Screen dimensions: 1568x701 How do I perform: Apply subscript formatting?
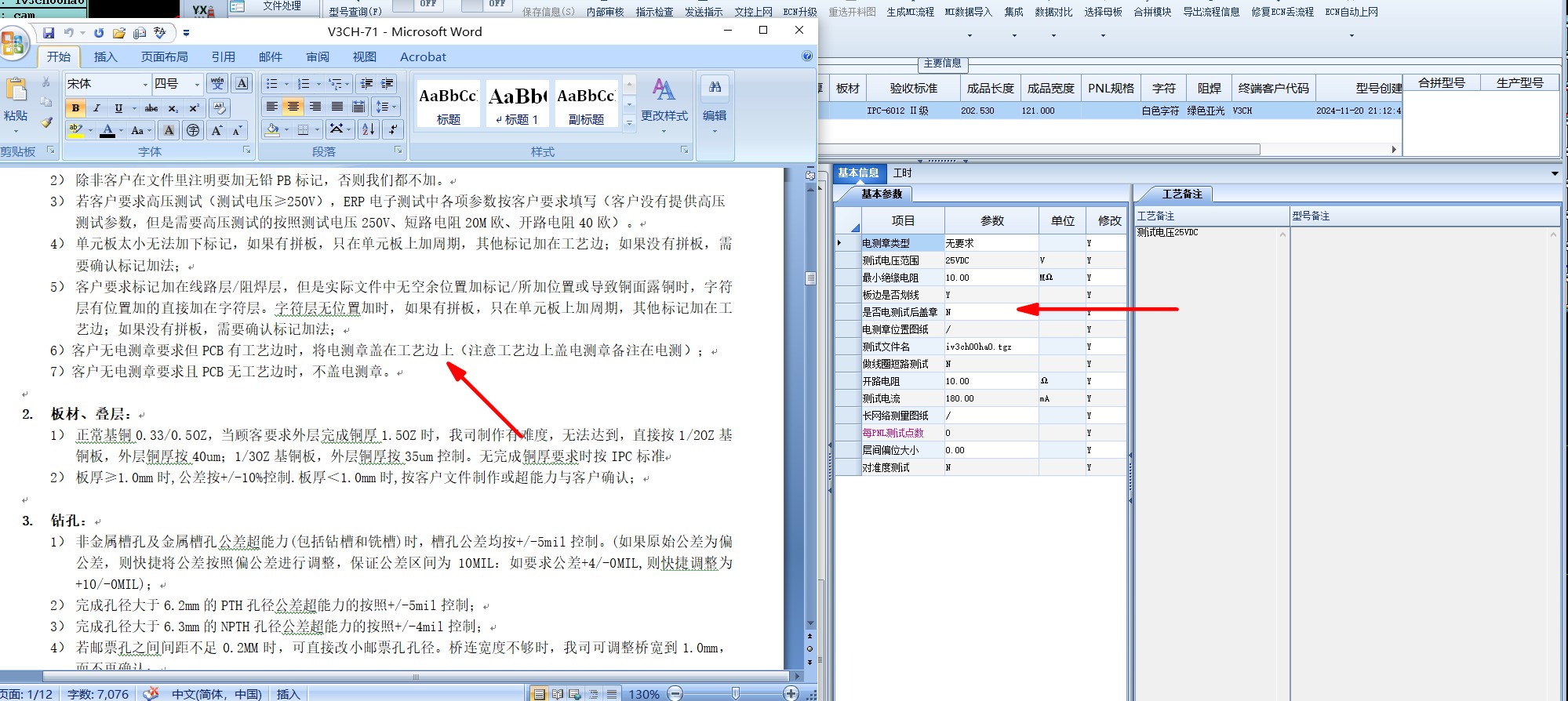click(173, 108)
